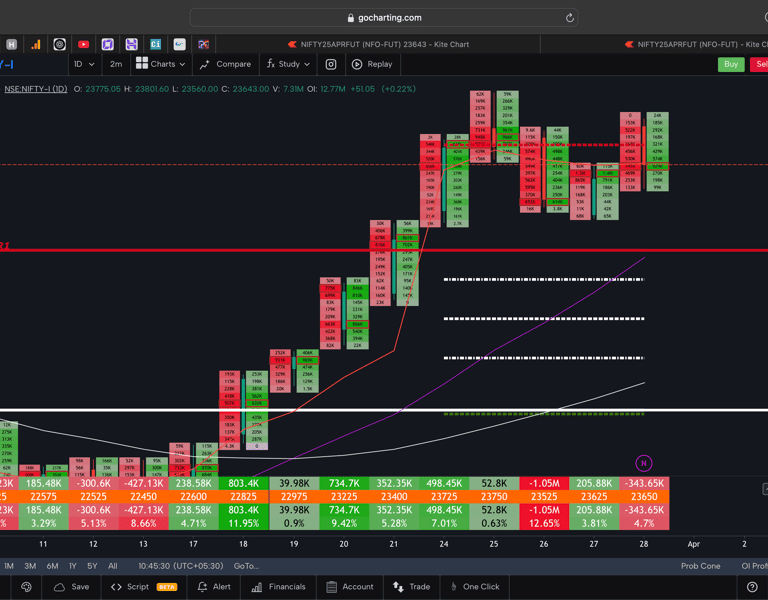Image resolution: width=768 pixels, height=600 pixels.
Task: Click the -343.65K cell in top delta row
Action: coord(644,483)
